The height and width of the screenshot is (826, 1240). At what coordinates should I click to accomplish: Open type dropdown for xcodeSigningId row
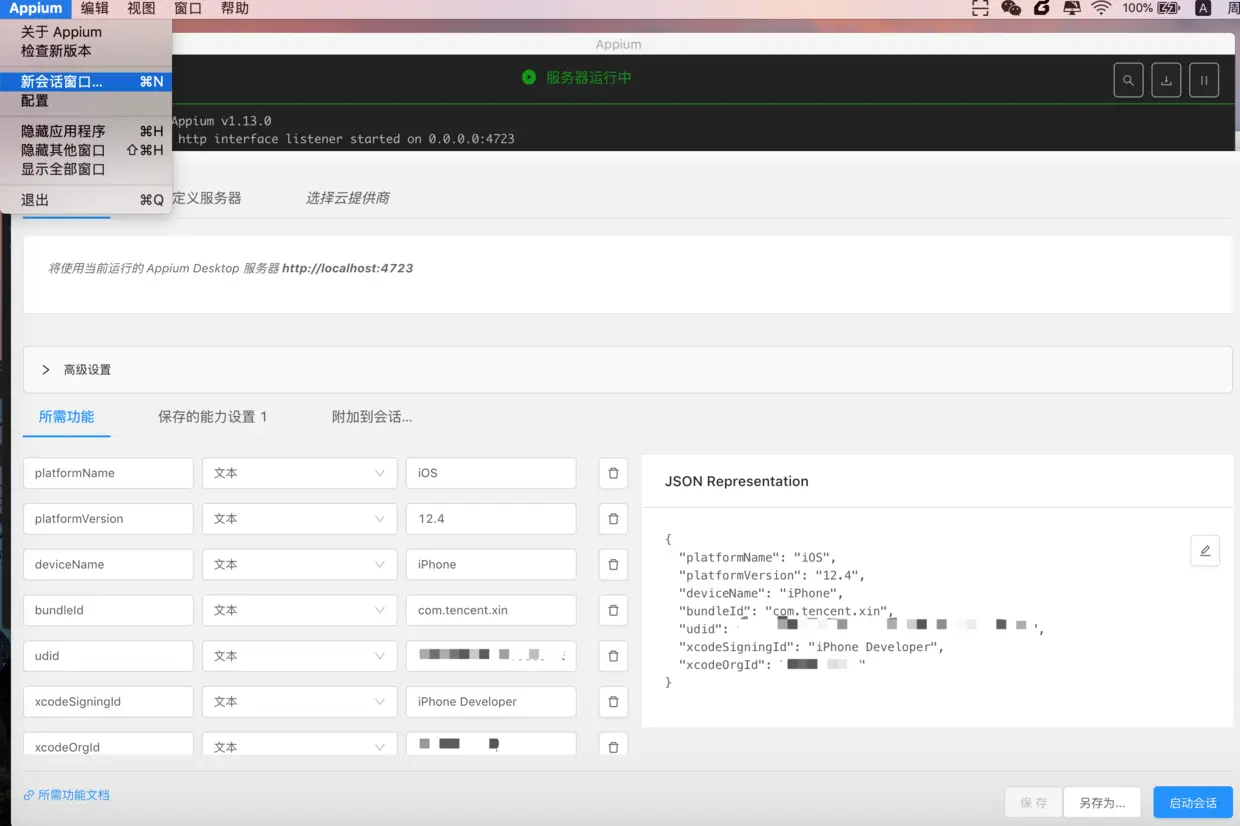pos(300,702)
